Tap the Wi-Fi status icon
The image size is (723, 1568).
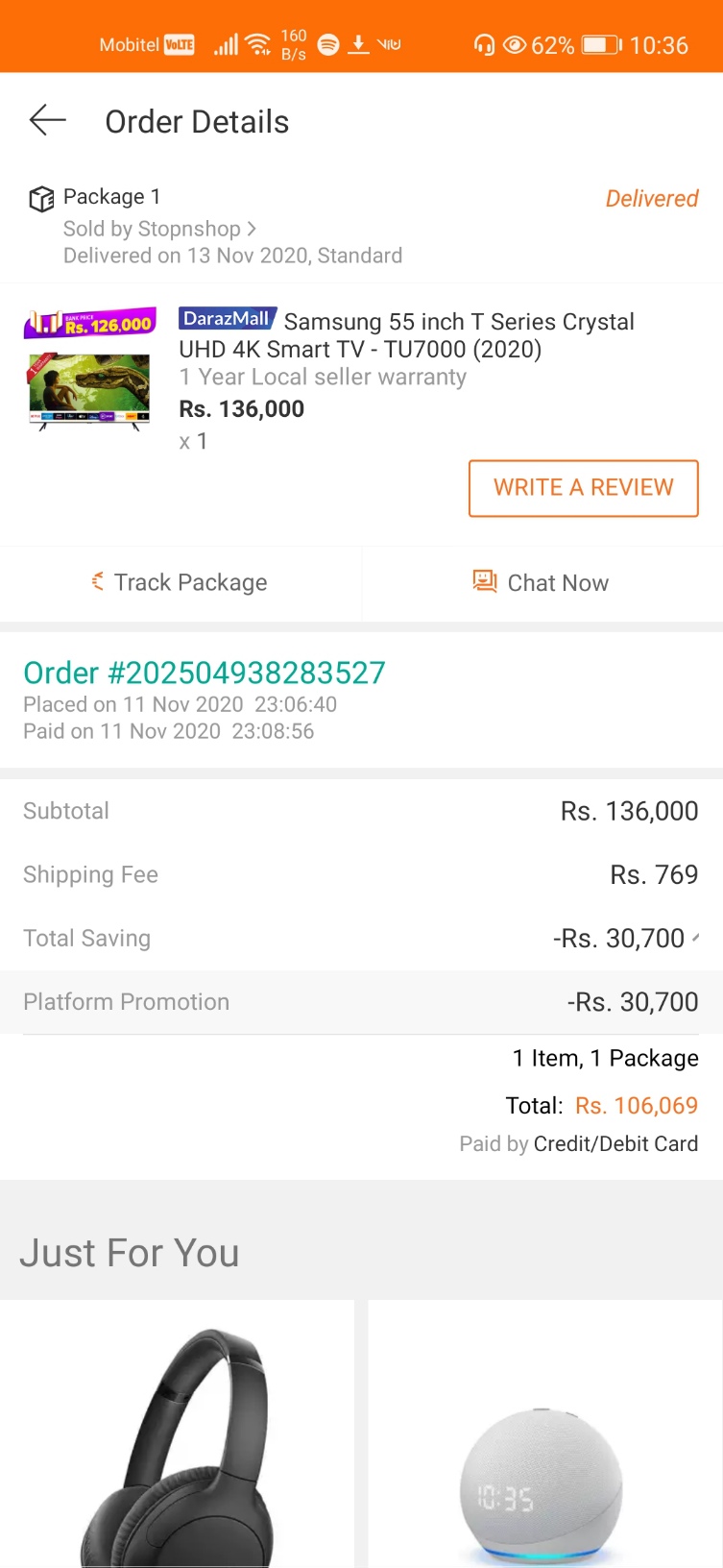tap(258, 44)
